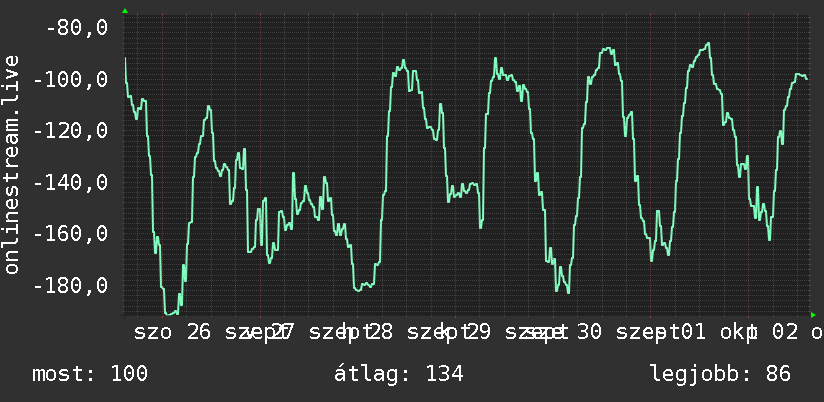This screenshot has width=824, height=402.
Task: Select the 'most: 100' current value
Action: pos(90,374)
